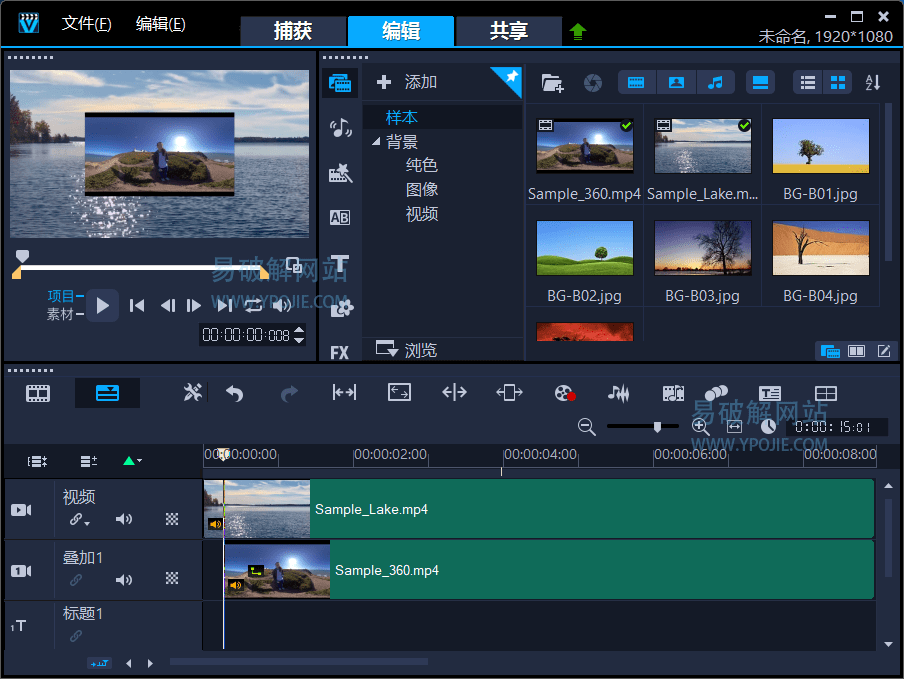Click the timeline zoom slider handle
Image resolution: width=904 pixels, height=679 pixels.
657,427
